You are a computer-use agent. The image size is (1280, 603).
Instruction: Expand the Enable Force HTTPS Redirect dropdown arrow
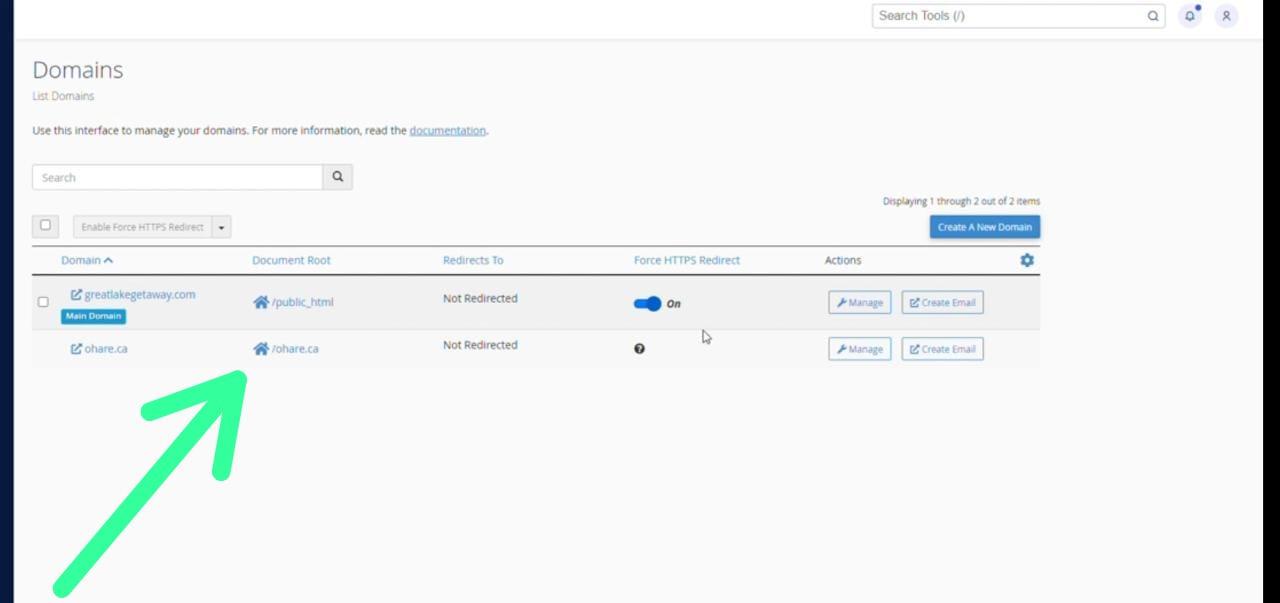pyautogui.click(x=221, y=227)
